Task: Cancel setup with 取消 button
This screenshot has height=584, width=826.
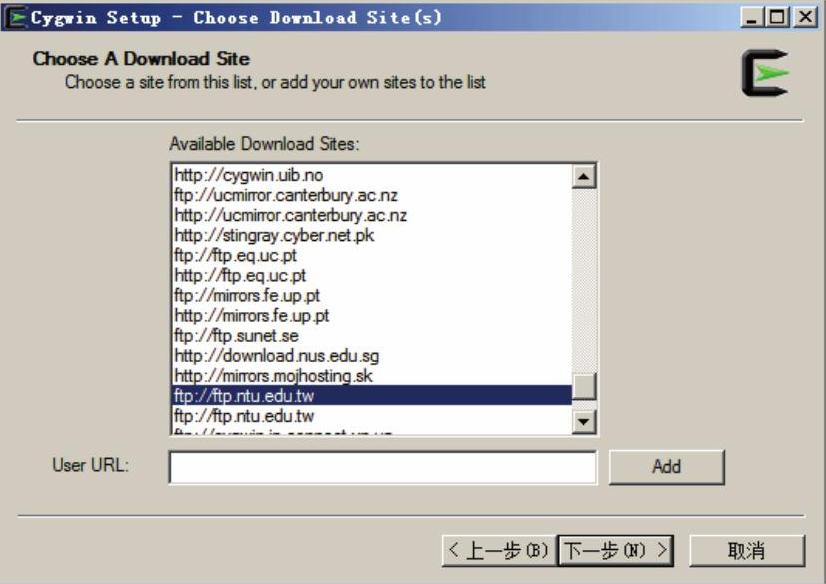Action: [746, 550]
